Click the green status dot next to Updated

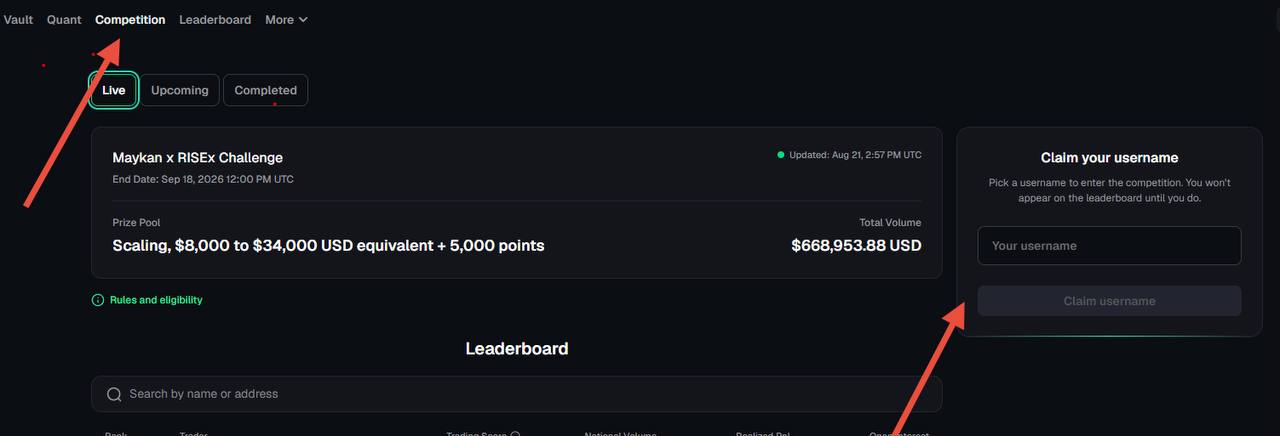tap(781, 155)
